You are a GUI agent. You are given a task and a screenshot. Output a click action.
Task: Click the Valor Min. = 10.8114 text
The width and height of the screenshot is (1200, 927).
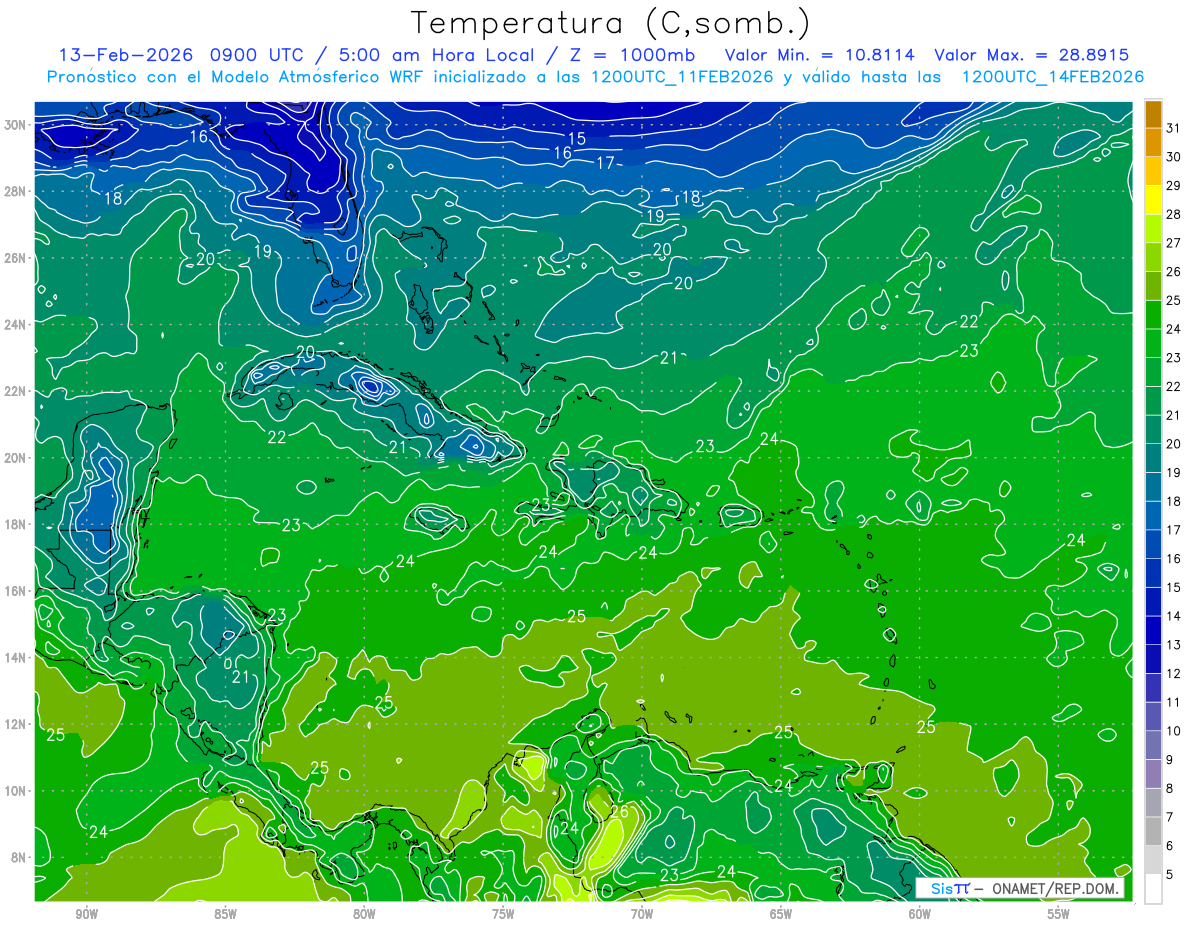[x=819, y=55]
